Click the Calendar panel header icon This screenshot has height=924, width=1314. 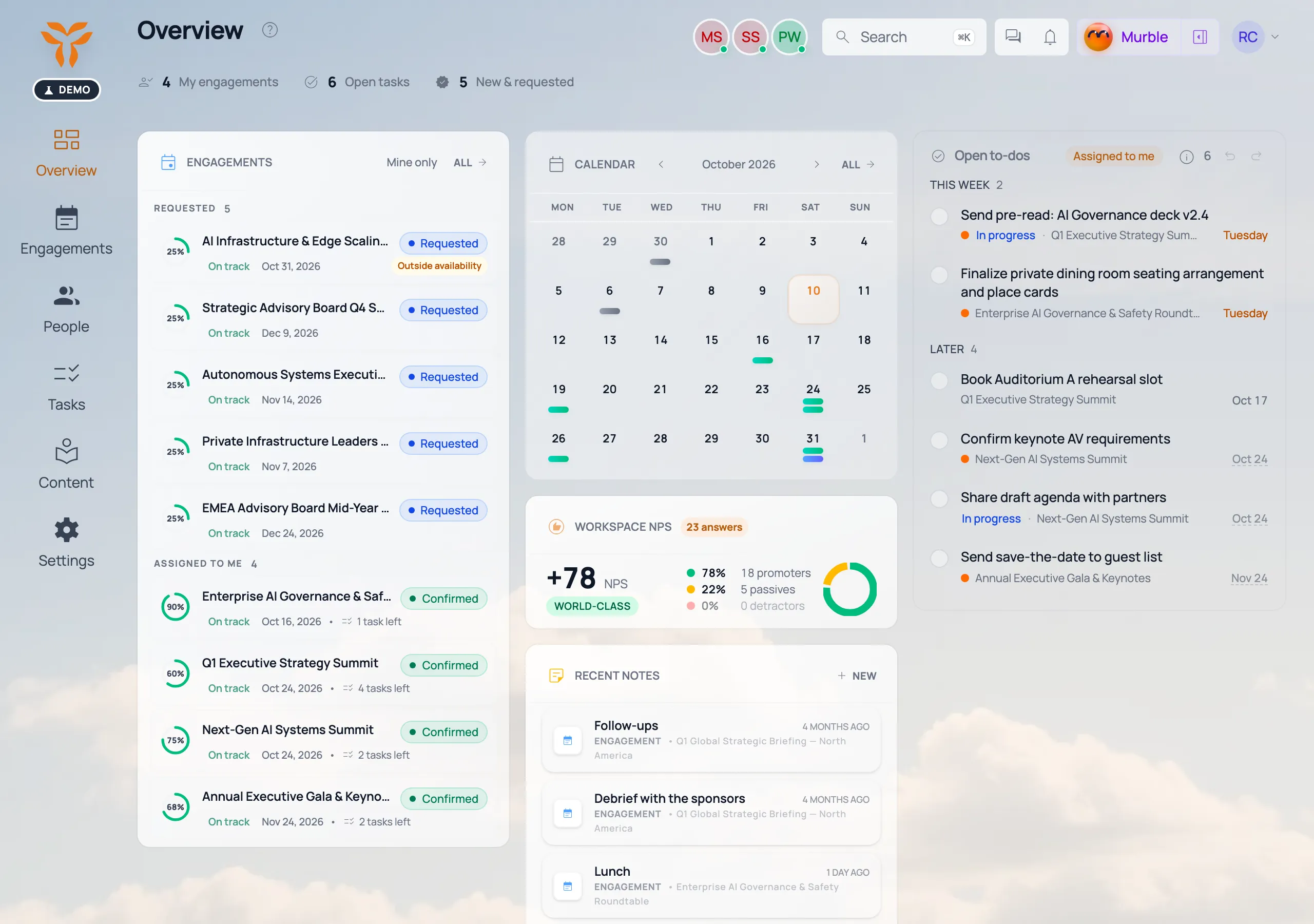coord(556,164)
